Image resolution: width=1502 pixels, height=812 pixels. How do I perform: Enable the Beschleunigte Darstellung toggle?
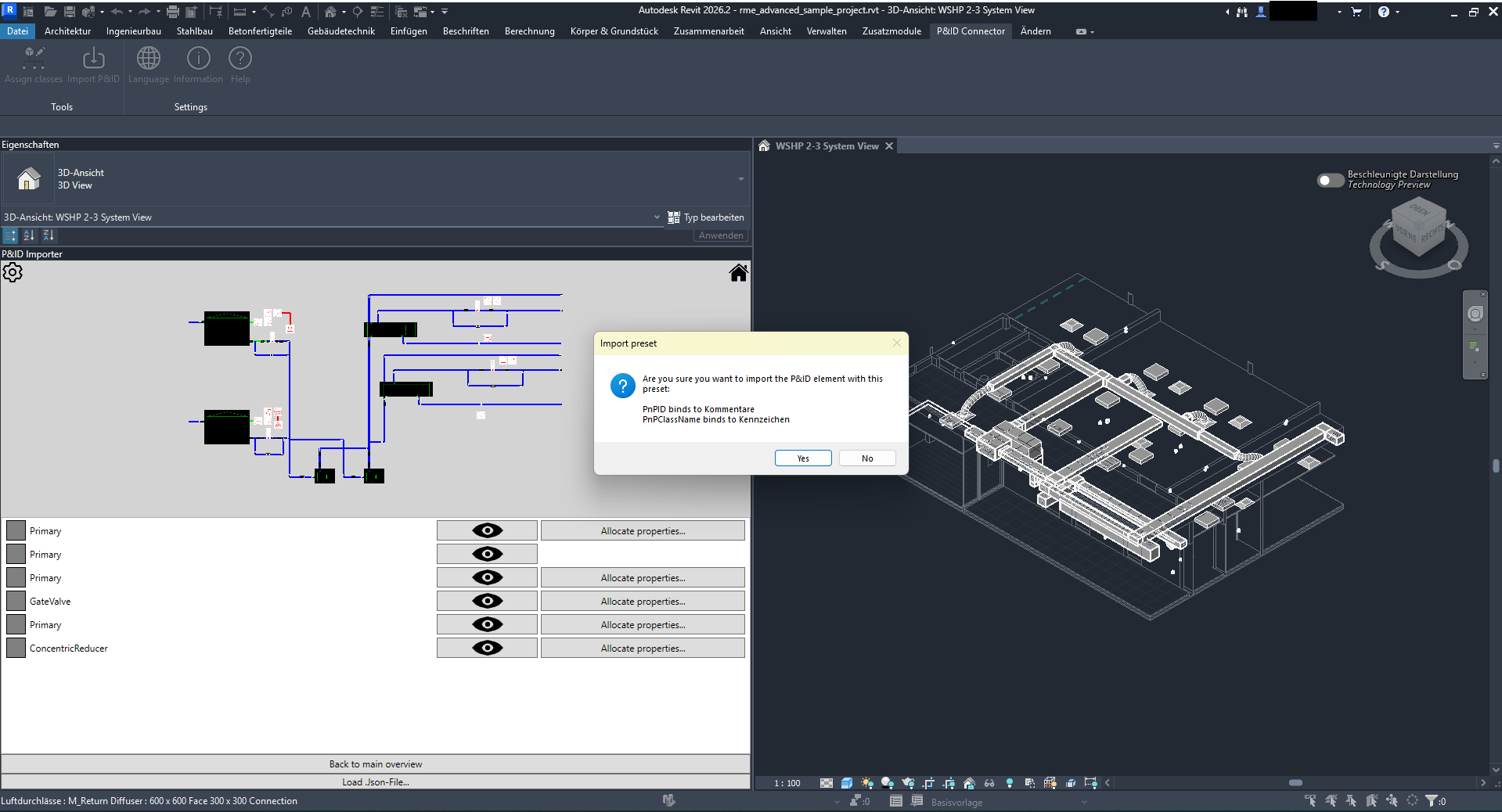tap(1329, 180)
